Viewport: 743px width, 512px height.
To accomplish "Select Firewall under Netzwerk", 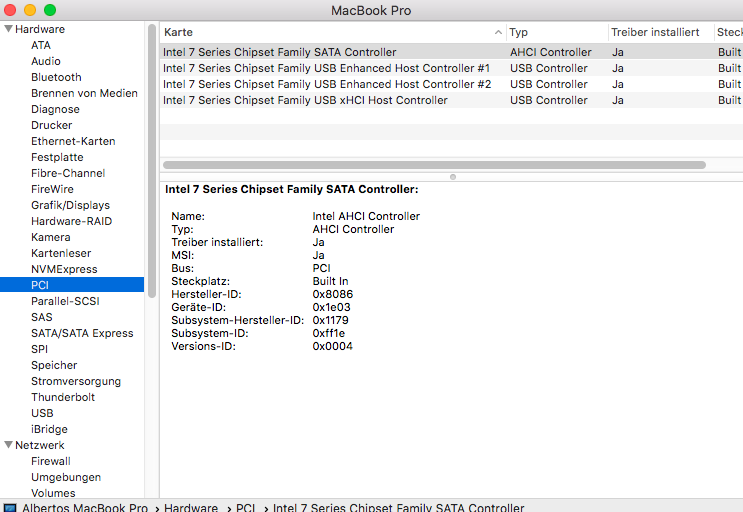I will click(51, 461).
